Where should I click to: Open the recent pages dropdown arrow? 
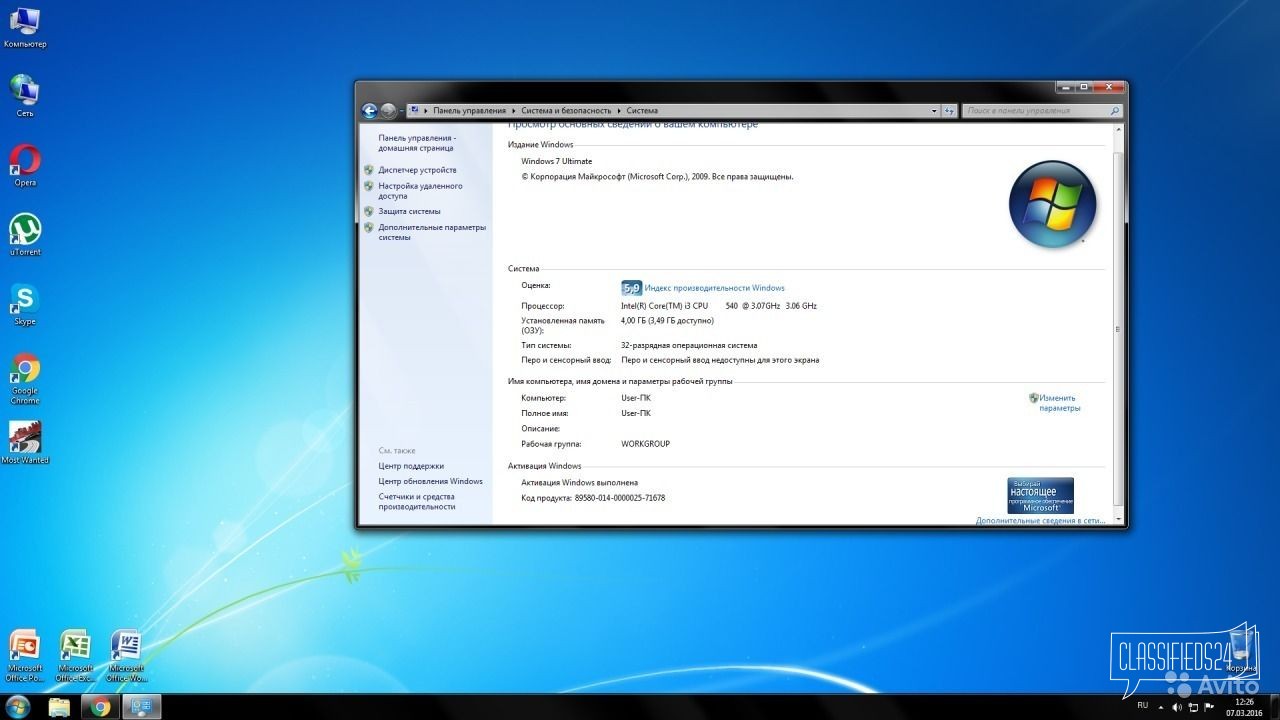[x=403, y=111]
